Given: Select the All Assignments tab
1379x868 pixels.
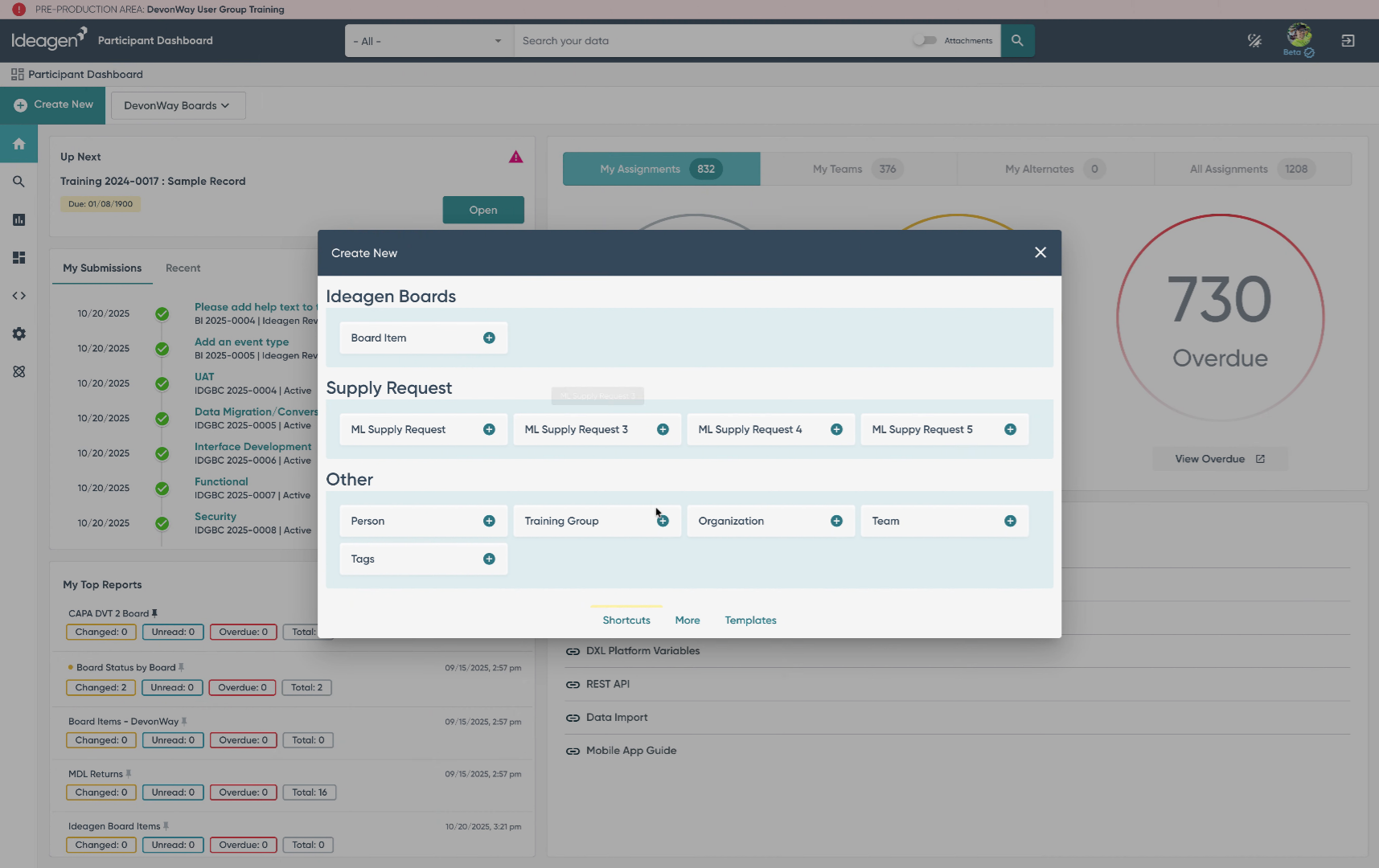Looking at the screenshot, I should click(1253, 169).
